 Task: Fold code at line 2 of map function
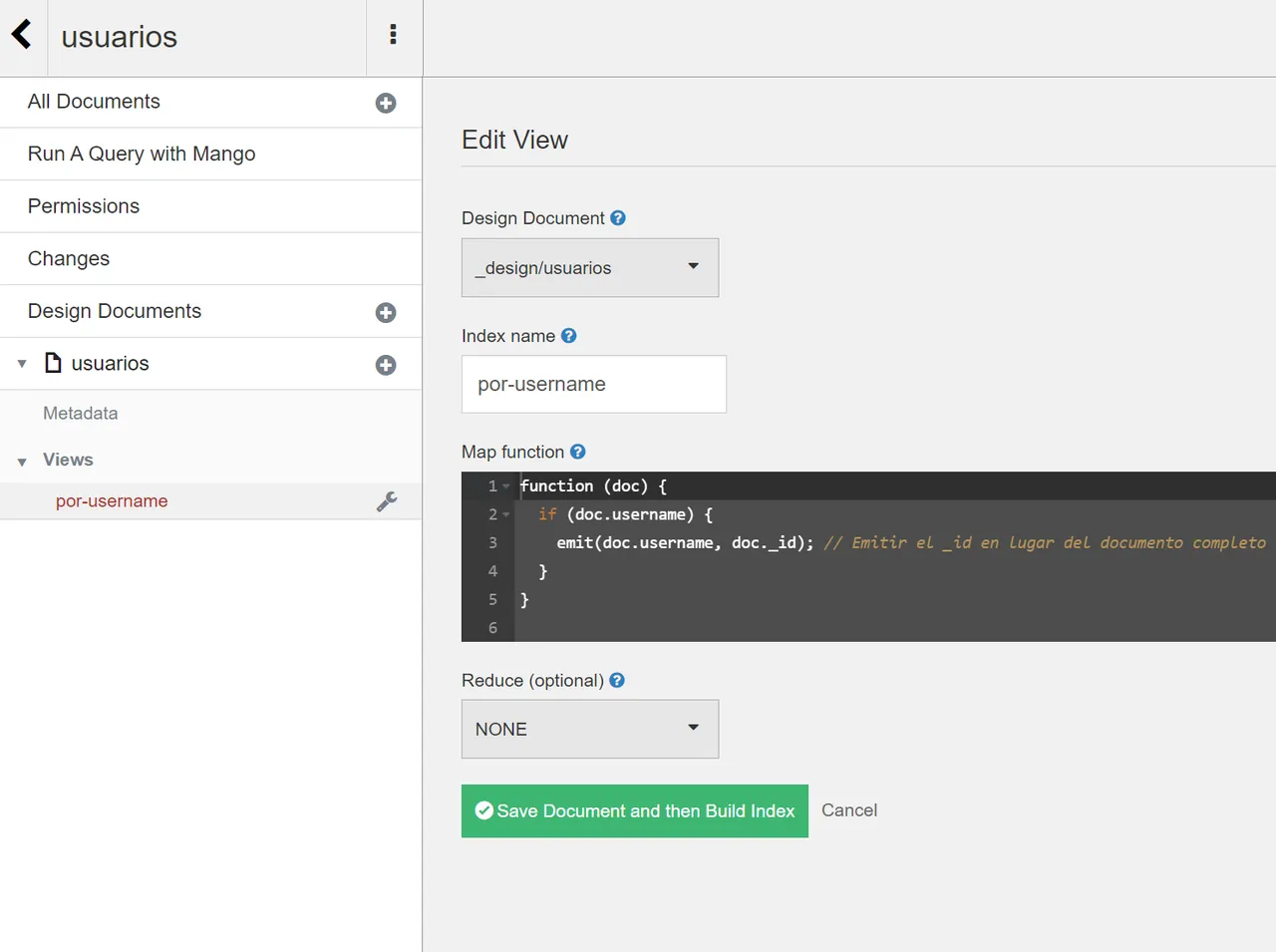[506, 514]
